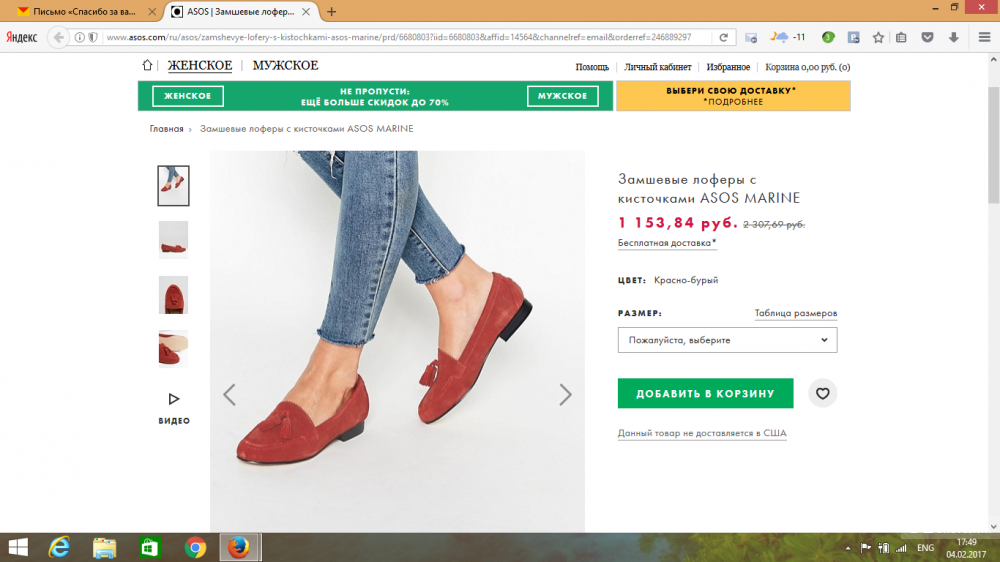The image size is (1000, 562).
Task: Select third thumbnail front view of loafer
Action: [173, 295]
